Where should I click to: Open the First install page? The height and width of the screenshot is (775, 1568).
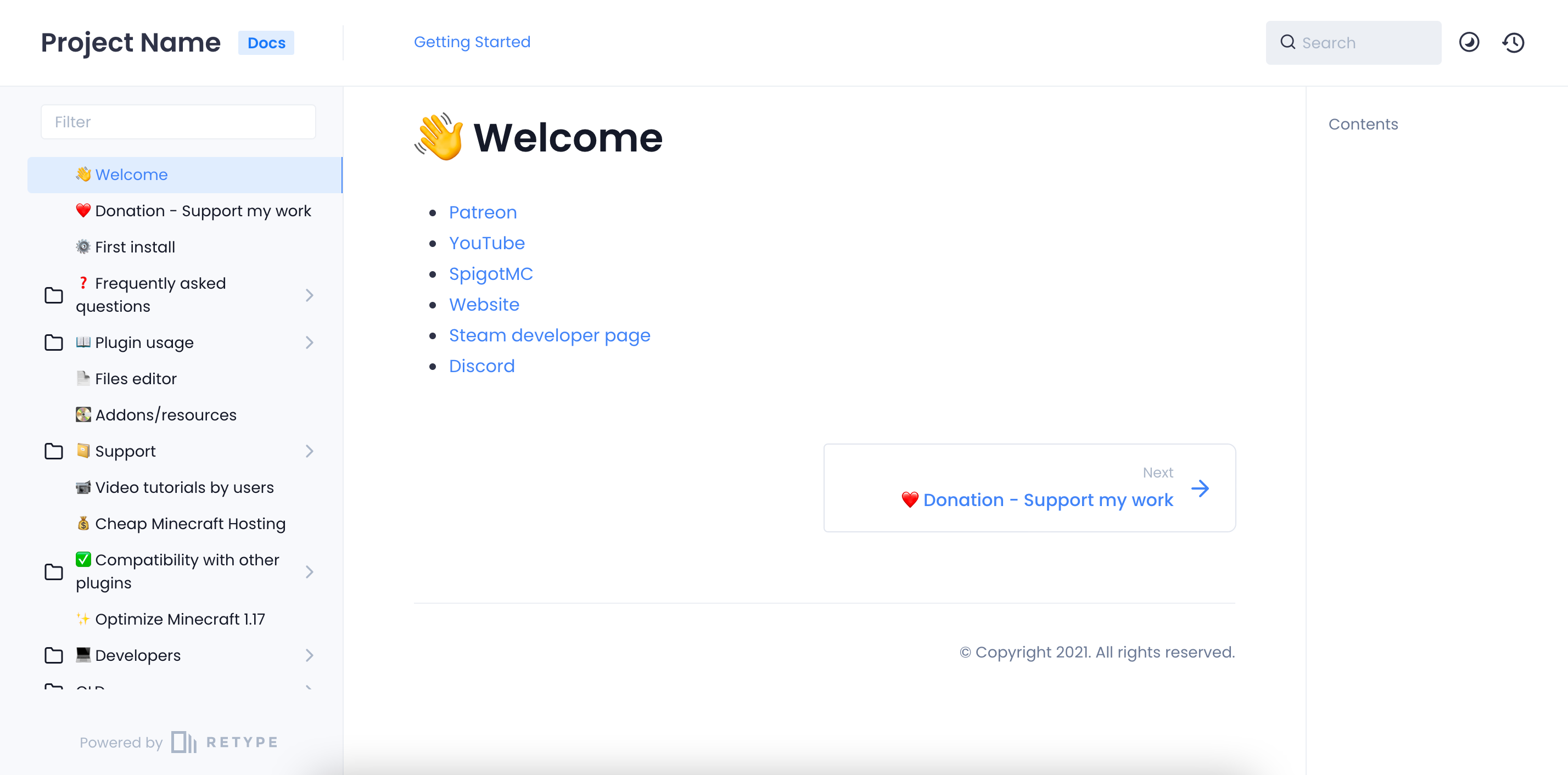pos(135,246)
